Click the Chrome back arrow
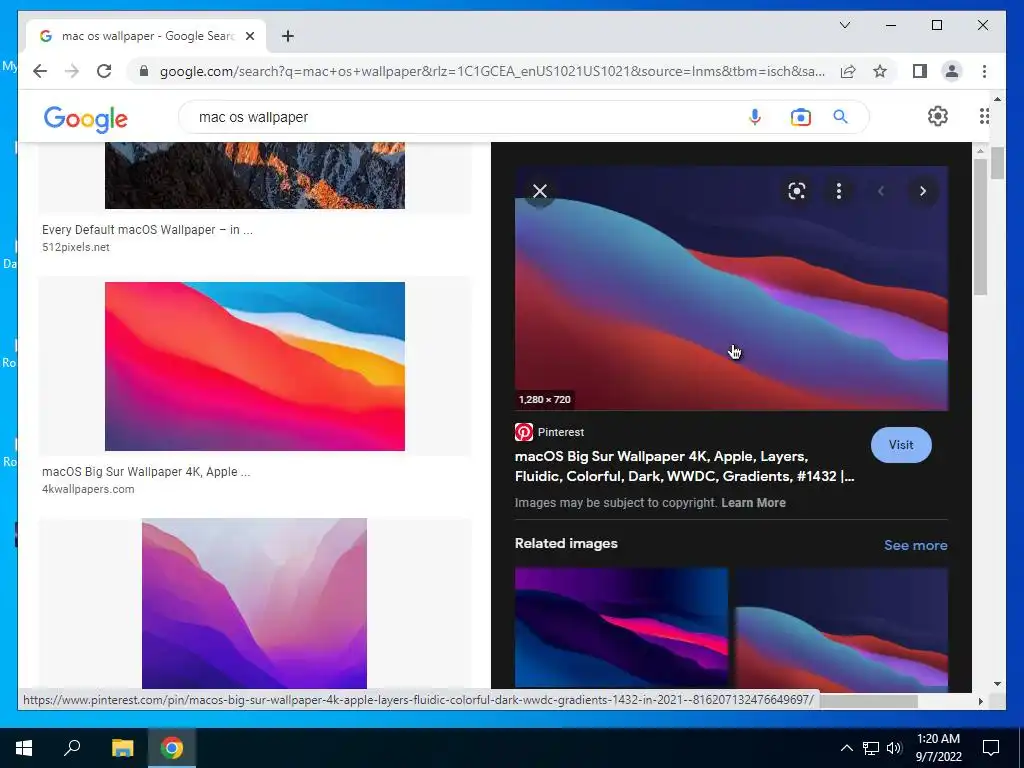Image resolution: width=1024 pixels, height=768 pixels. point(40,71)
